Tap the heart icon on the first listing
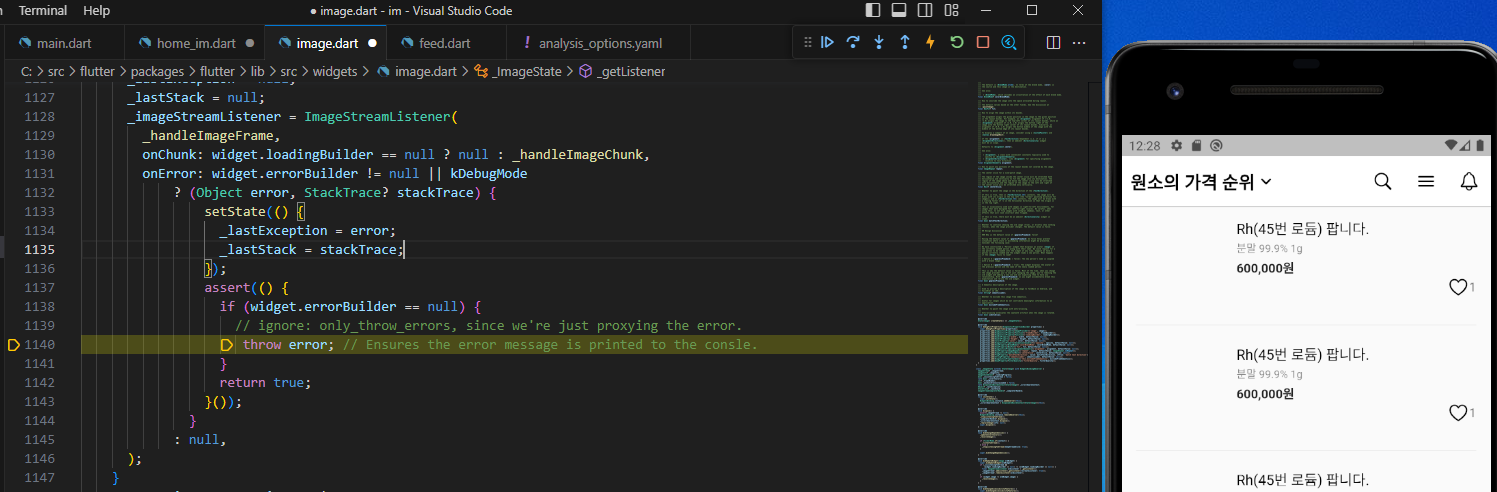The width and height of the screenshot is (1497, 492). coord(1458,288)
